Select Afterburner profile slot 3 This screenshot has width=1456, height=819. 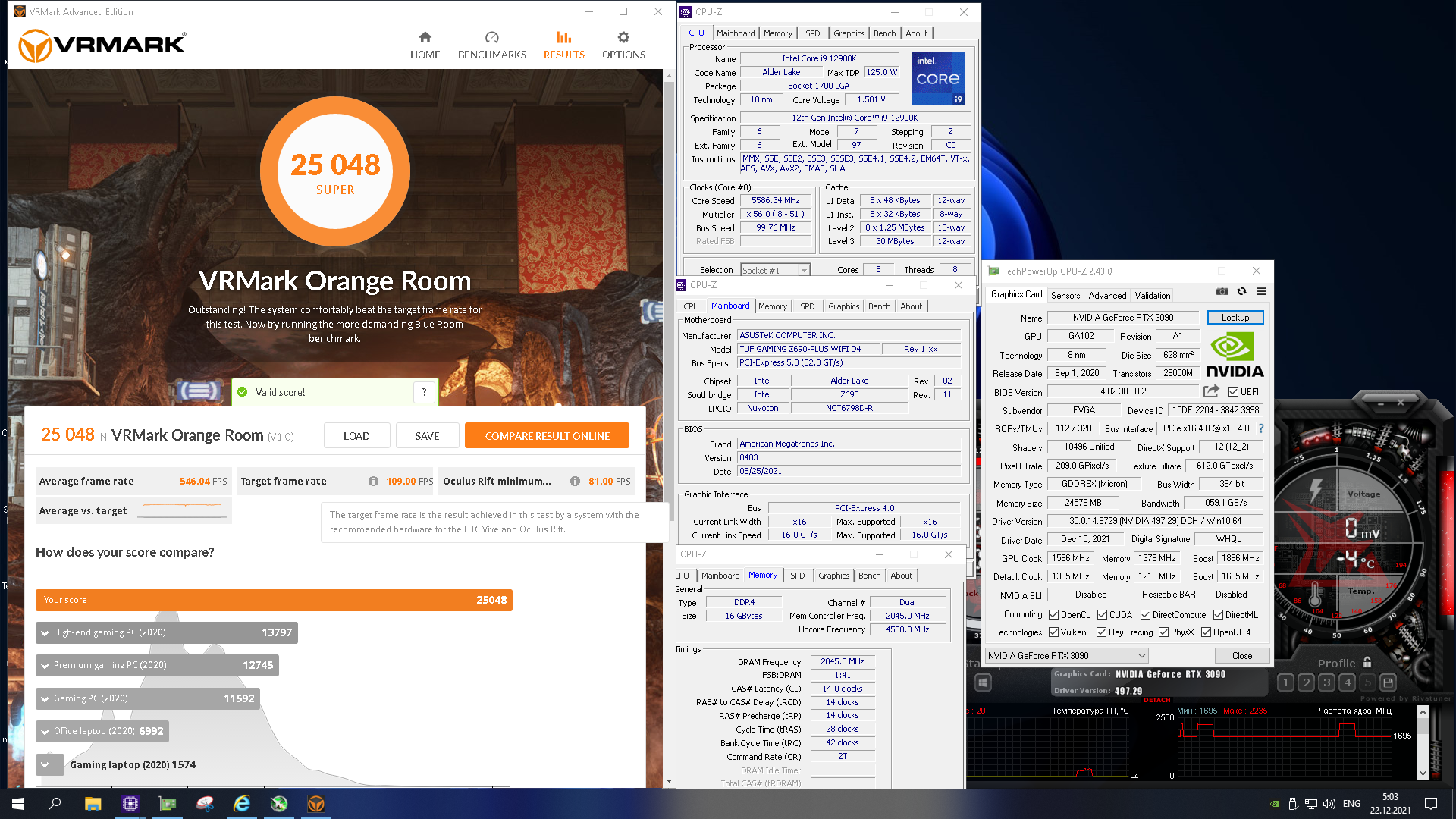point(1326,682)
